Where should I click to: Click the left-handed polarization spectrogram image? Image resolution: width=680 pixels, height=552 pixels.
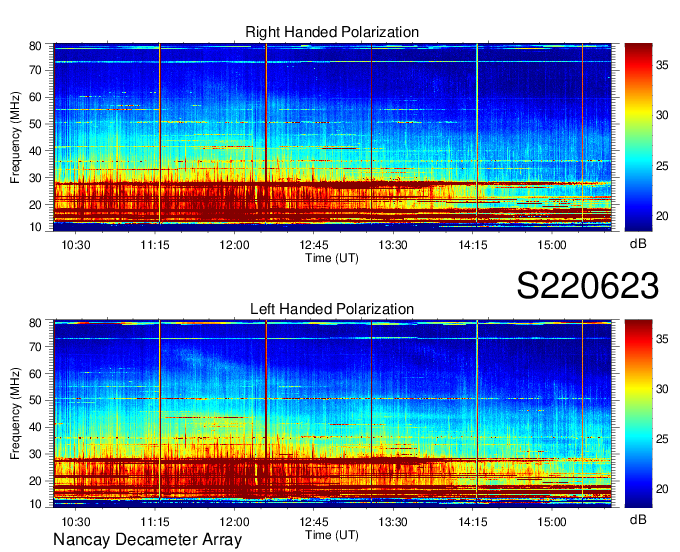(x=332, y=414)
